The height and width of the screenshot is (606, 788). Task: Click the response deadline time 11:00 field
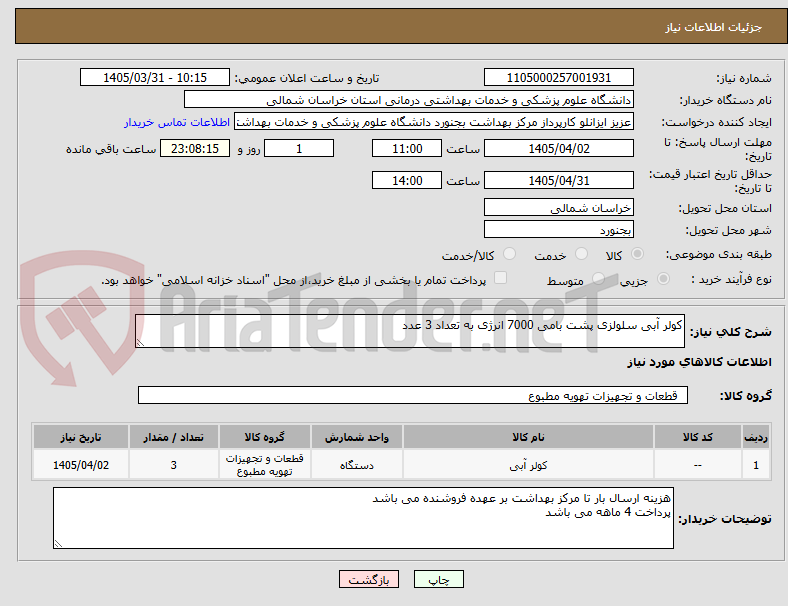click(x=407, y=148)
